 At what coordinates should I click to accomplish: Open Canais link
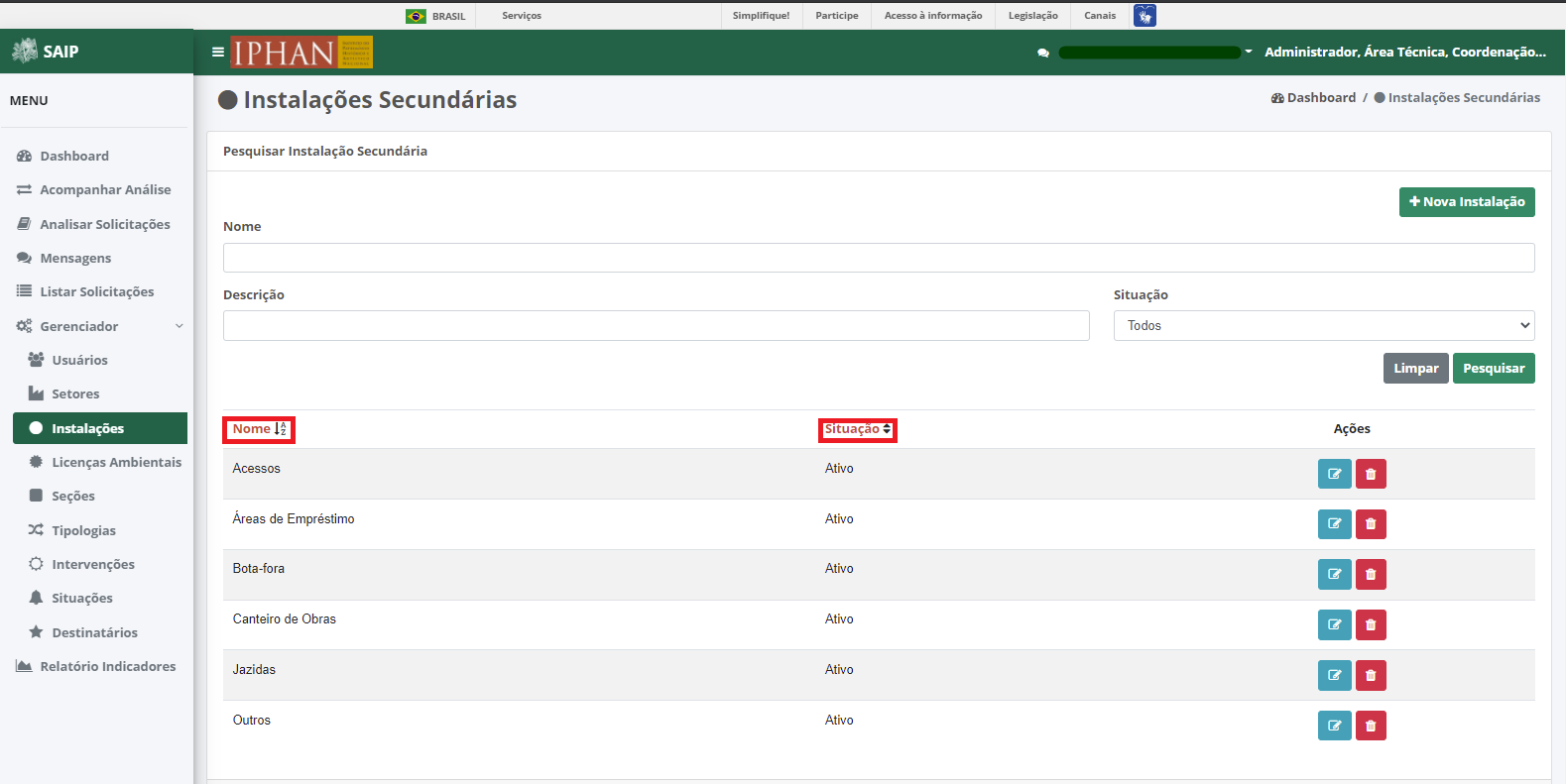(x=1100, y=16)
